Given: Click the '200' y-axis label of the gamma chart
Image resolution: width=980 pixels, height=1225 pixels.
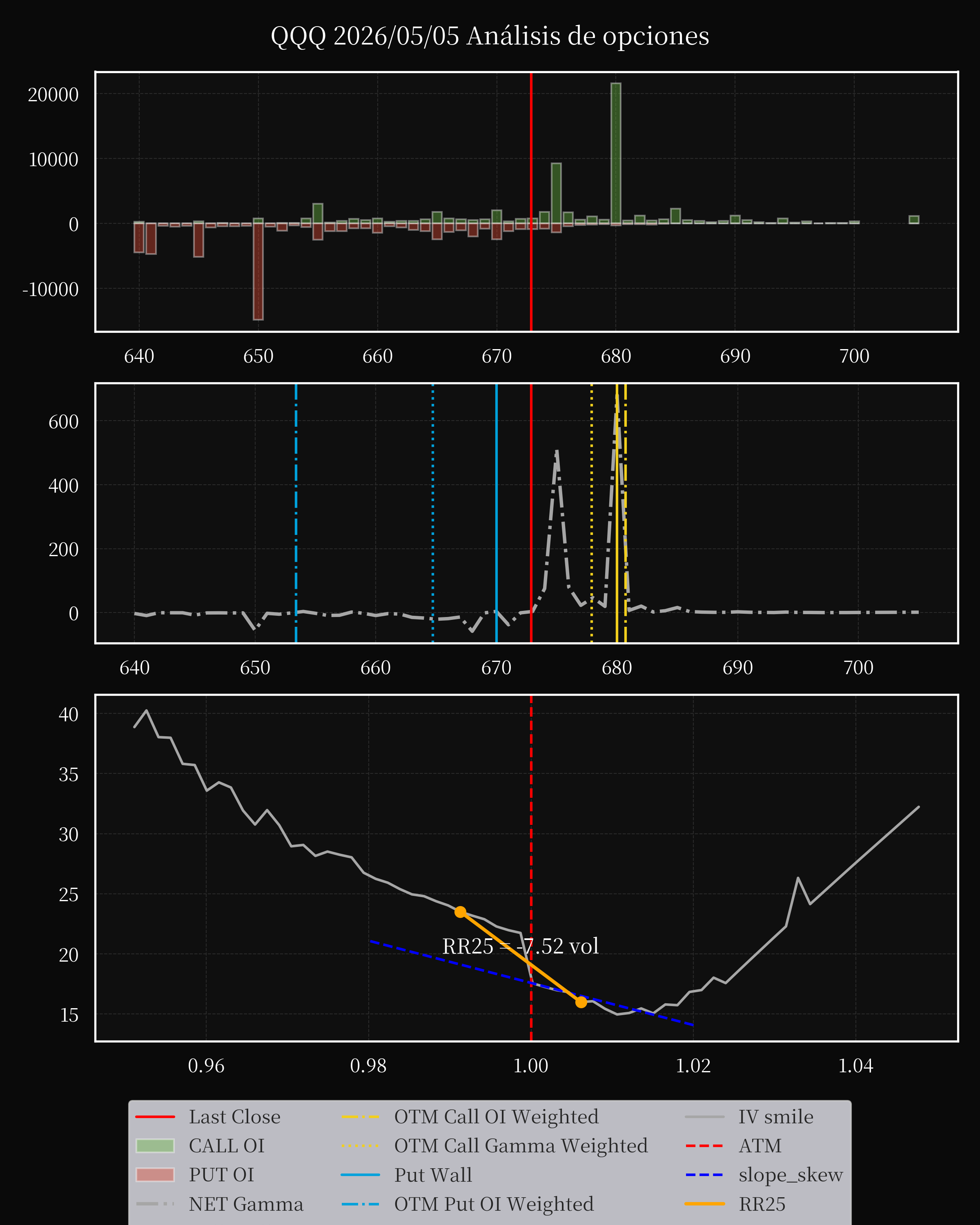Looking at the screenshot, I should tap(64, 550).
